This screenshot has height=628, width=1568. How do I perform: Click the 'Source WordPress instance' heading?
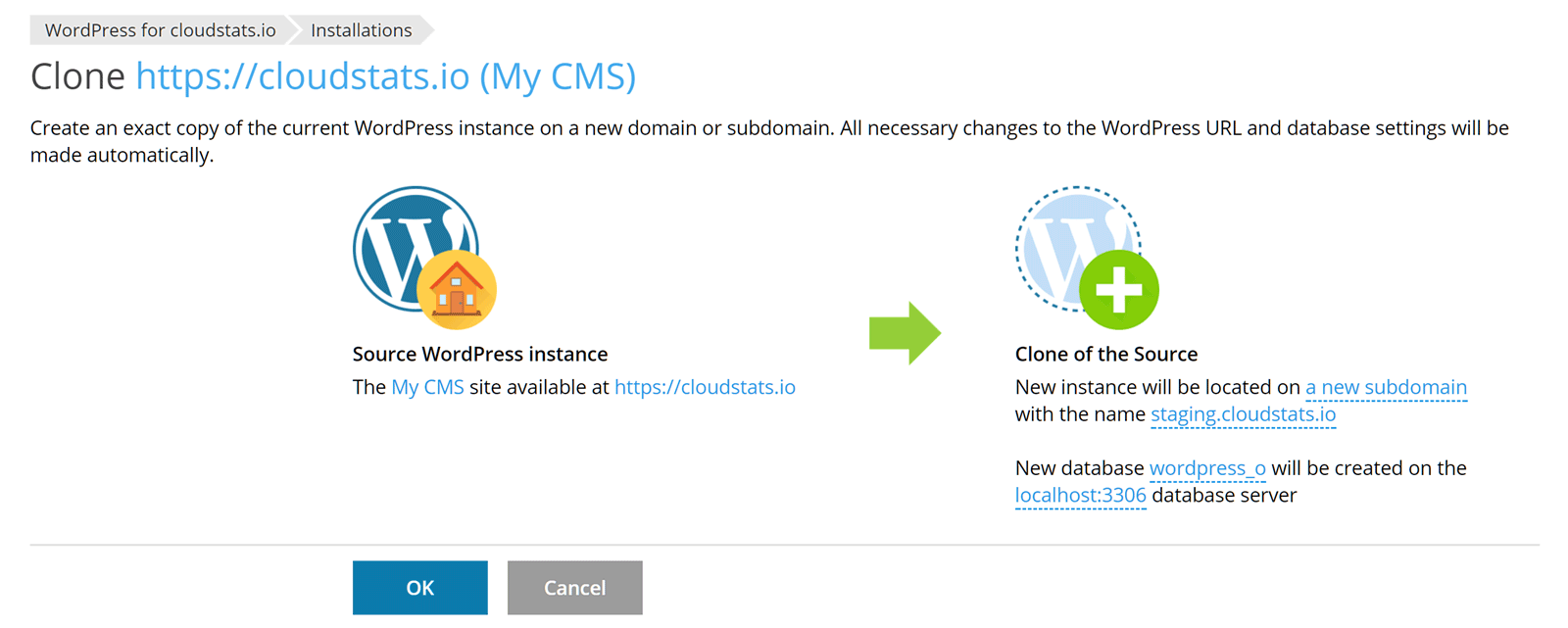480,354
